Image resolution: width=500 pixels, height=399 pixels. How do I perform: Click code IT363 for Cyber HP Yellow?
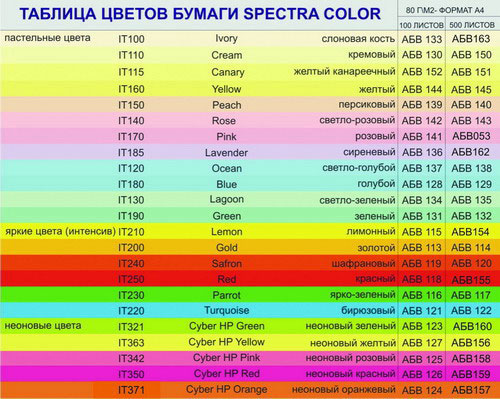131,343
